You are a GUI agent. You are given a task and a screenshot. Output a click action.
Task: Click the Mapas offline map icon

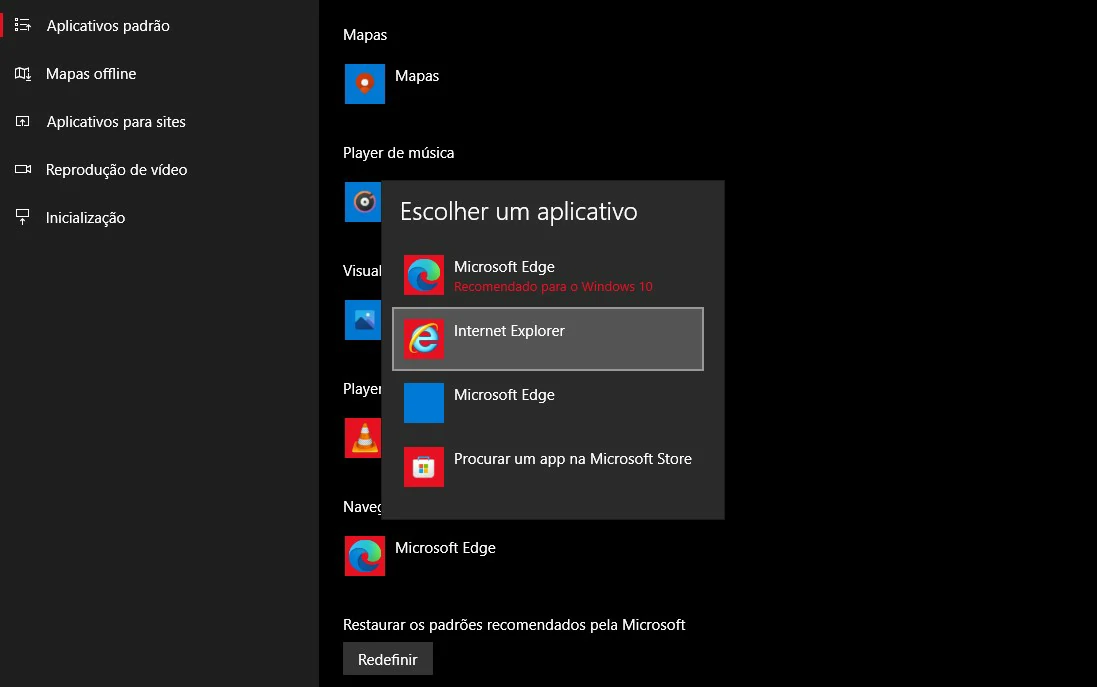click(22, 73)
